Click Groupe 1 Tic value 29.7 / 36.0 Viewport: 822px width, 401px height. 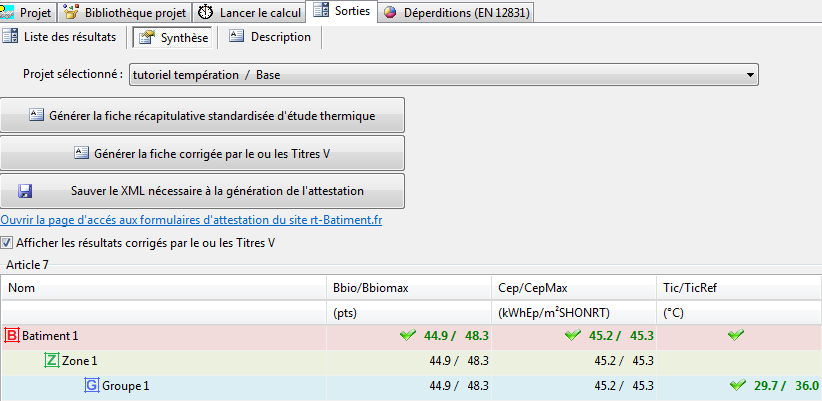(x=786, y=386)
